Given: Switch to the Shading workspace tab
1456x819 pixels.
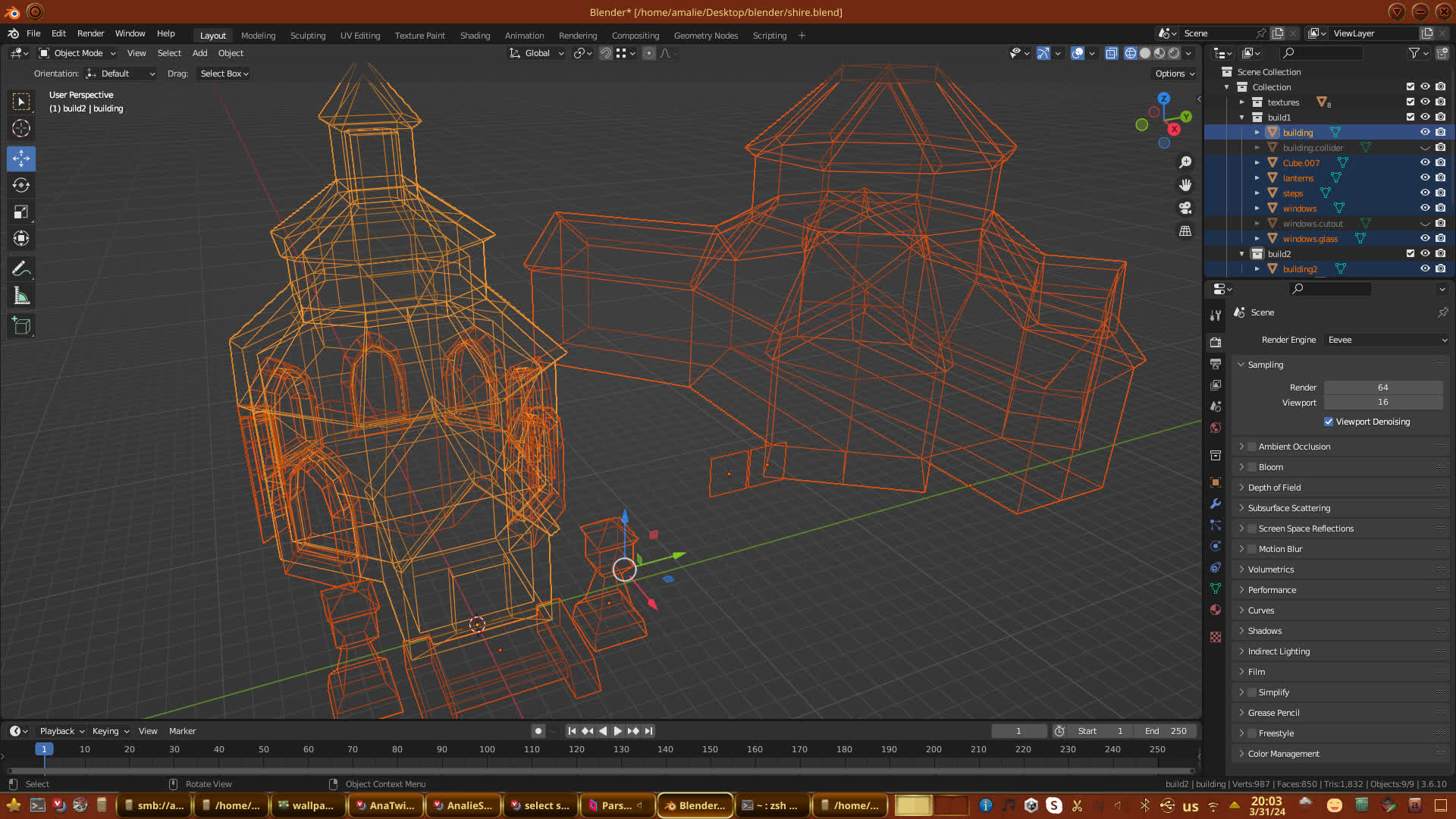Looking at the screenshot, I should coord(475,36).
